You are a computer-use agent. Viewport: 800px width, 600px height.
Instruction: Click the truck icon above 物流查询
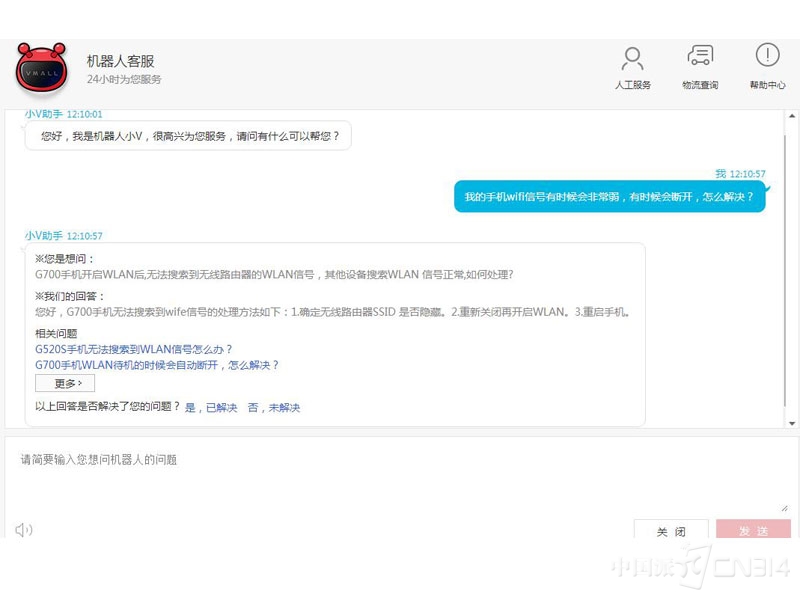[x=700, y=55]
